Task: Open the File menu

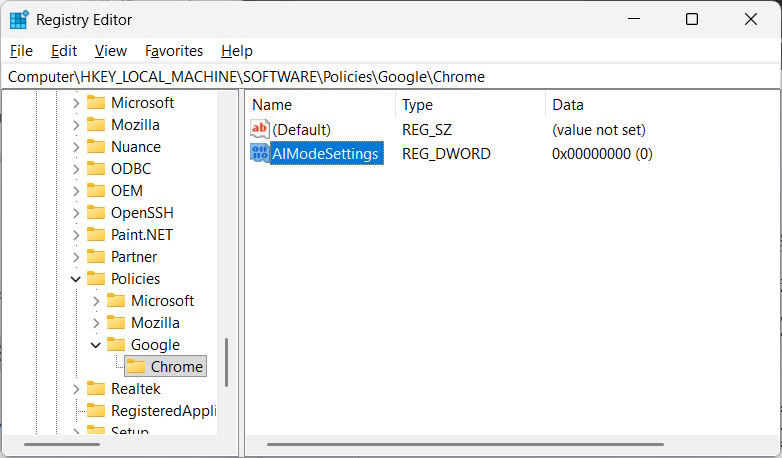Action: (x=21, y=51)
